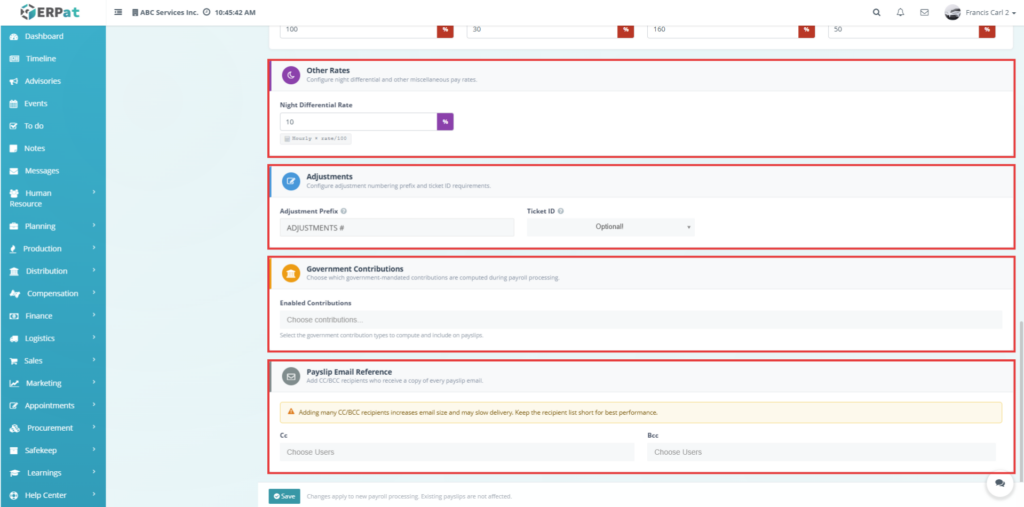1024x507 pixels.
Task: Expand the Human Resource sidebar menu
Action: pos(53,199)
